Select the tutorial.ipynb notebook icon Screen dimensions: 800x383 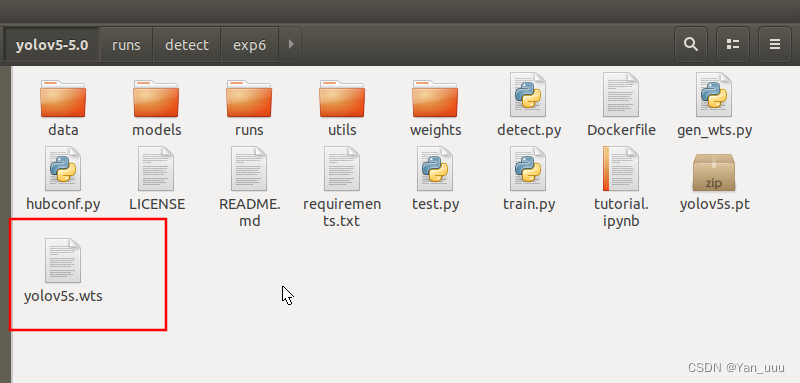[x=621, y=169]
